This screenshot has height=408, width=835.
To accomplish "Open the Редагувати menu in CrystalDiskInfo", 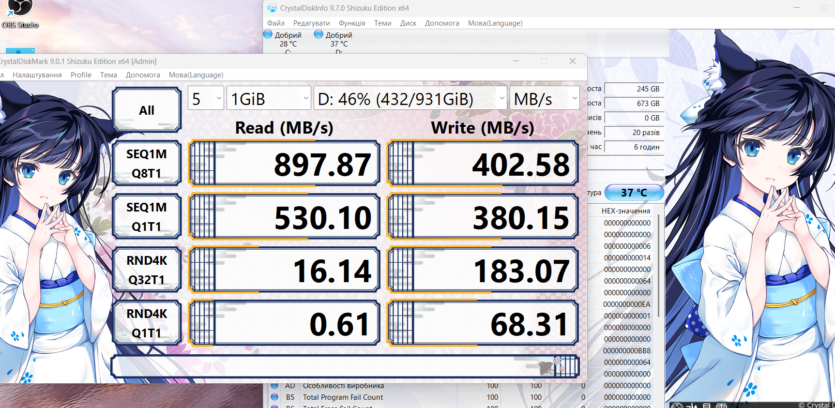I will tap(312, 23).
